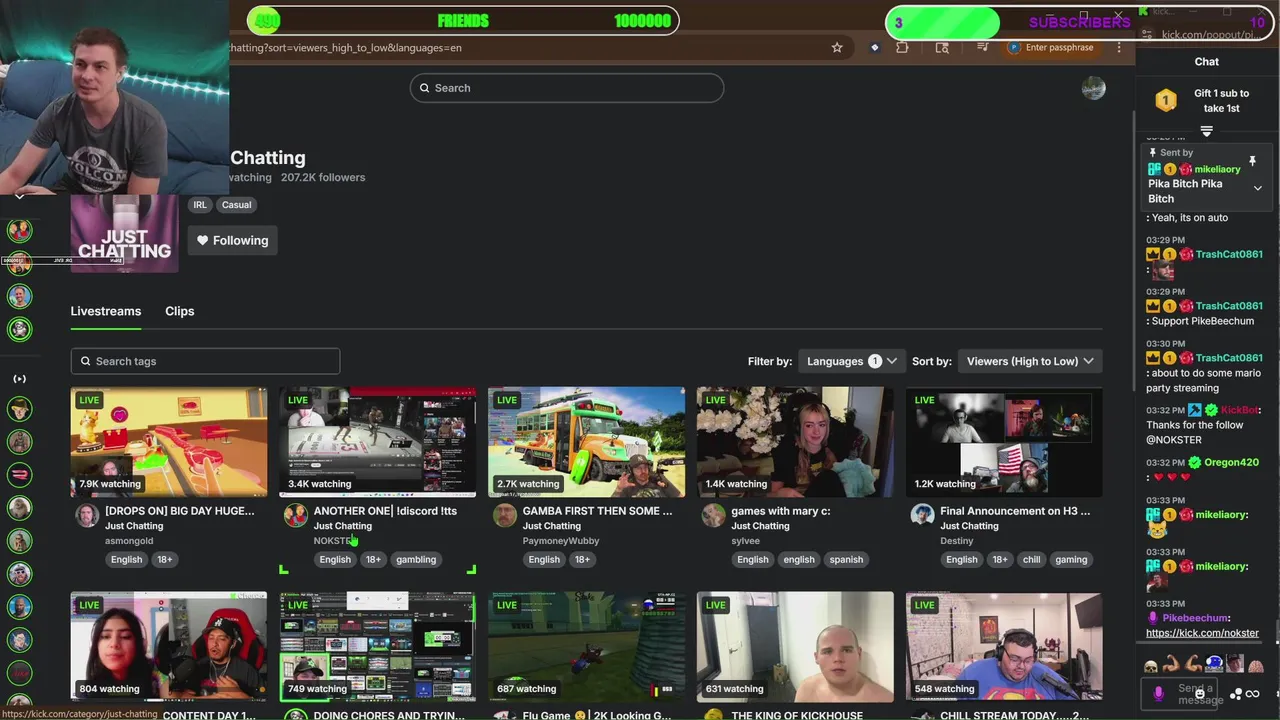
Task: Click the three-circles icon in chat input row
Action: point(1237,694)
